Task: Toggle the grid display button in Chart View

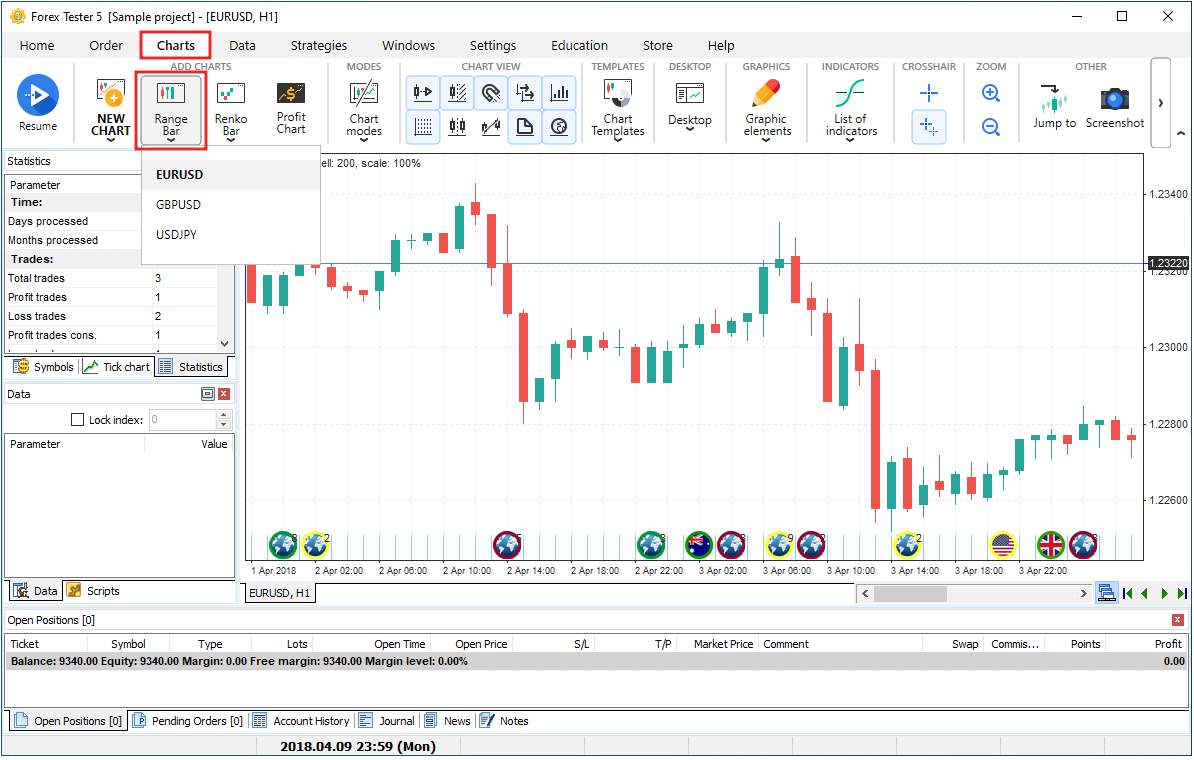Action: (x=423, y=127)
